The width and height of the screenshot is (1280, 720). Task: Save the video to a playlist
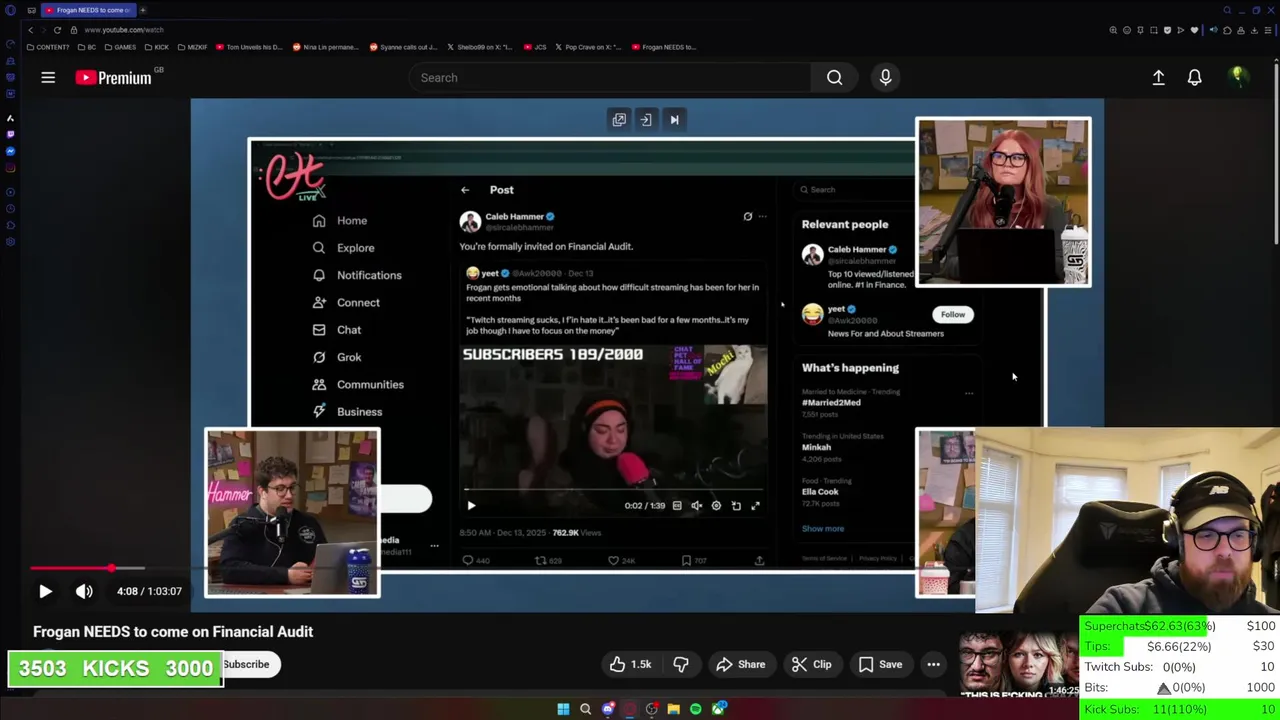880,664
